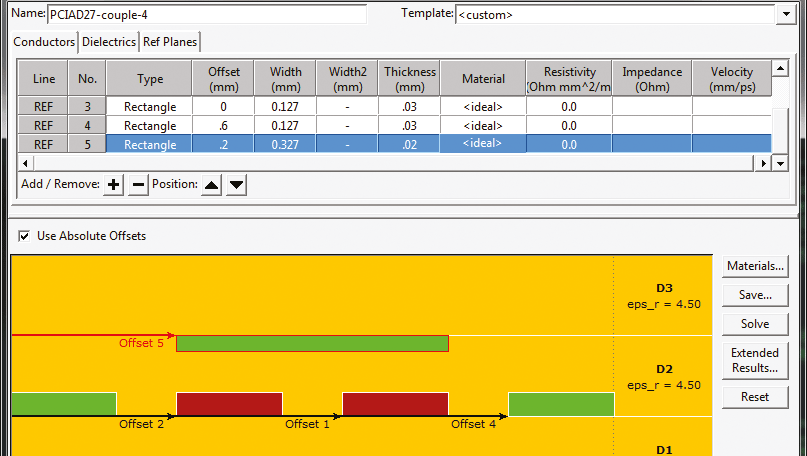Add a conductor with the plus button
Image resolution: width=807 pixels, height=456 pixels.
tap(113, 185)
